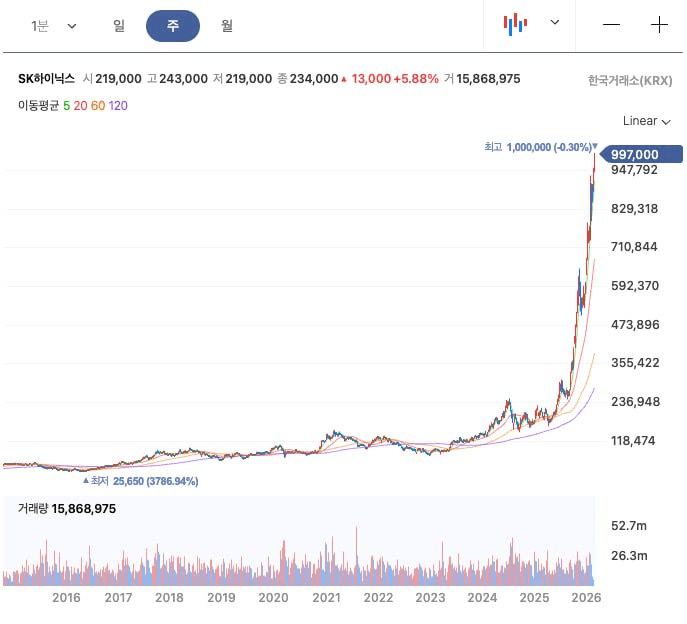Viewport: 687px width, 624px height.
Task: Click the SK하이닉스 stock name
Action: [46, 79]
